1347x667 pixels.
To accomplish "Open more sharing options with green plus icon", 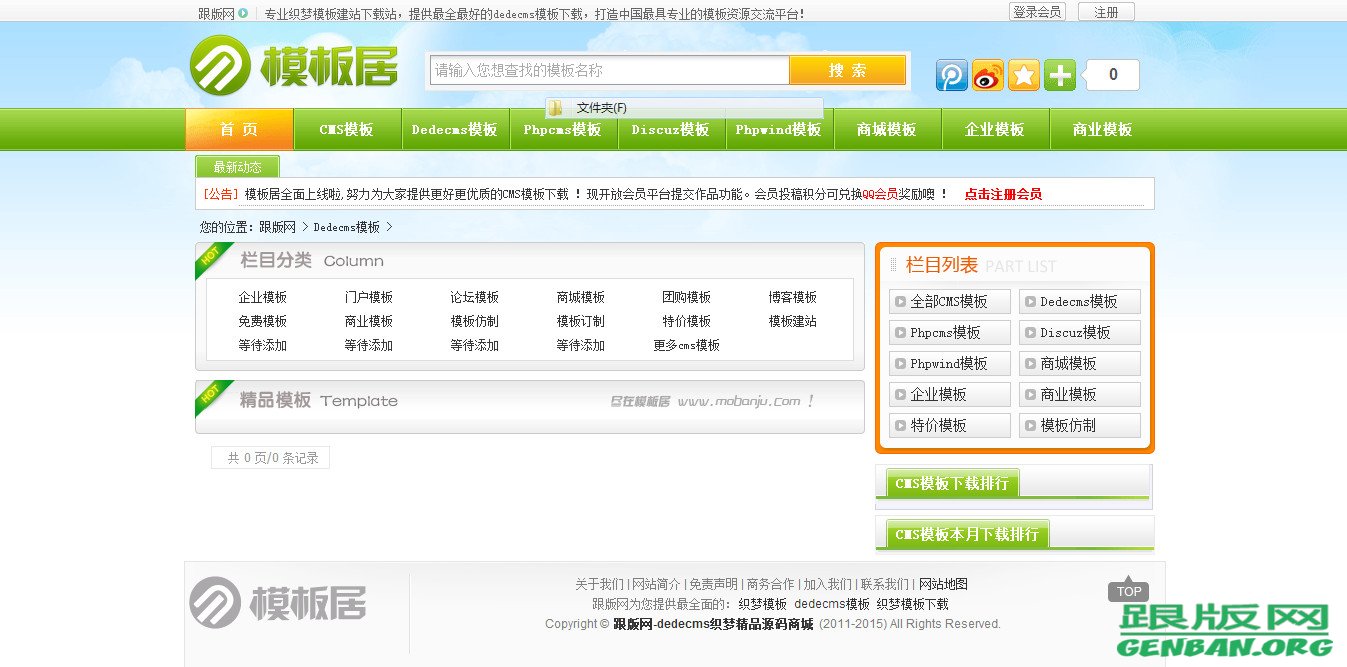I will [x=1059, y=75].
